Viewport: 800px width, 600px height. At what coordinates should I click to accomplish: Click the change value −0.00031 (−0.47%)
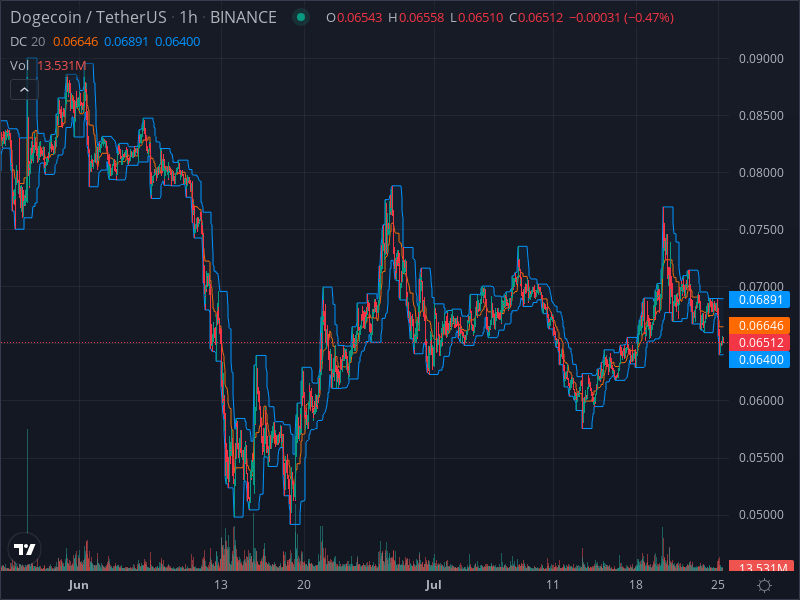[621, 18]
